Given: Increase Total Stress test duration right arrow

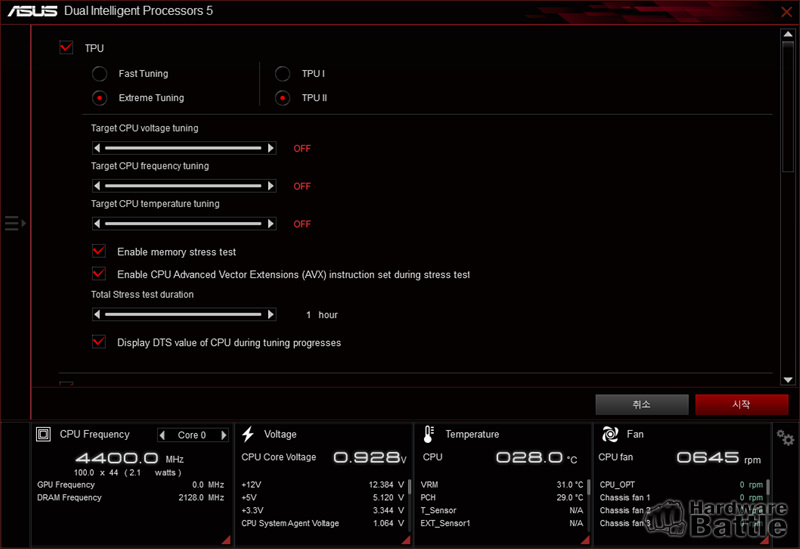Looking at the screenshot, I should pyautogui.click(x=271, y=314).
